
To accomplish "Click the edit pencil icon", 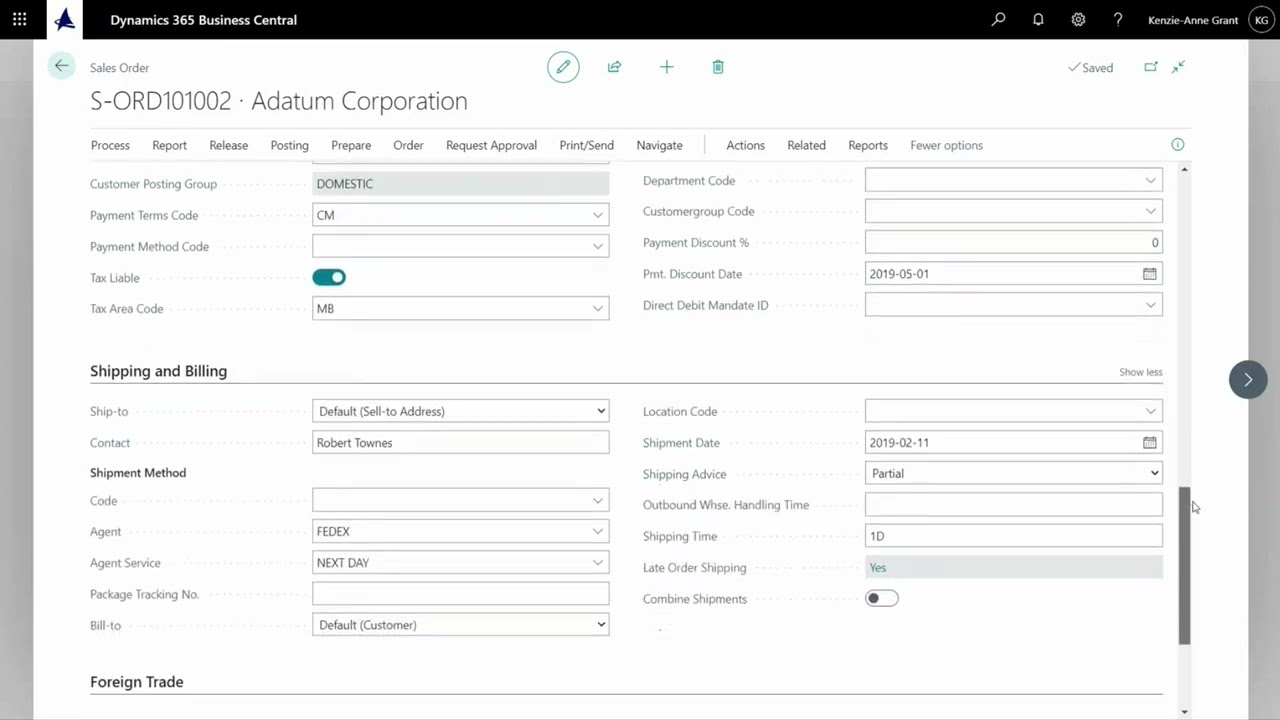I will pyautogui.click(x=563, y=67).
